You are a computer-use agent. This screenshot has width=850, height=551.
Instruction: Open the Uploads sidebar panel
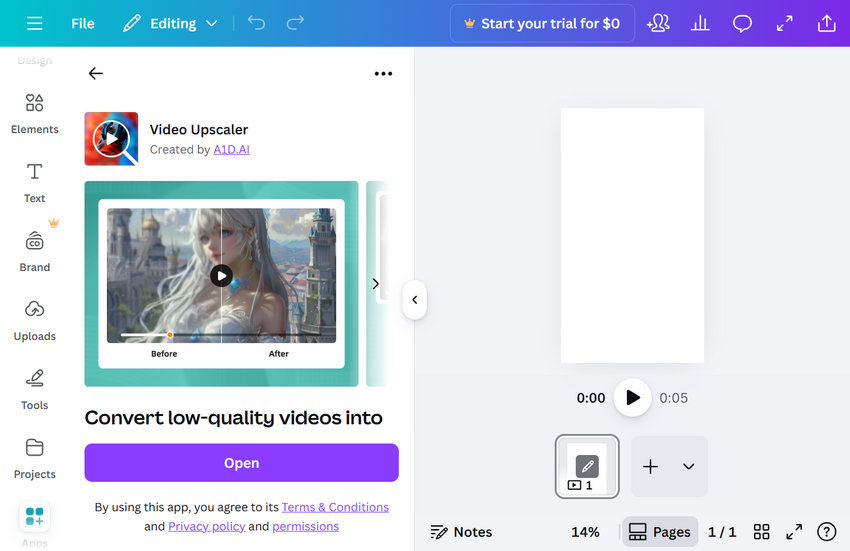point(35,321)
